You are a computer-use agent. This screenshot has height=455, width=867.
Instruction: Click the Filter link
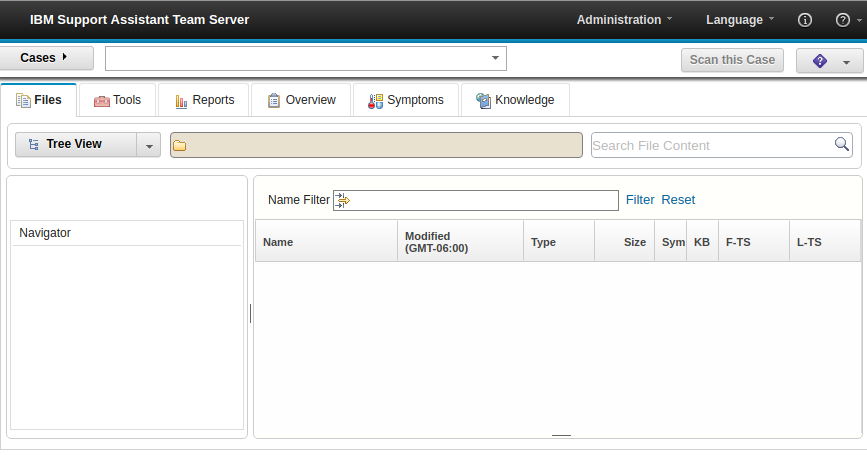(x=640, y=200)
